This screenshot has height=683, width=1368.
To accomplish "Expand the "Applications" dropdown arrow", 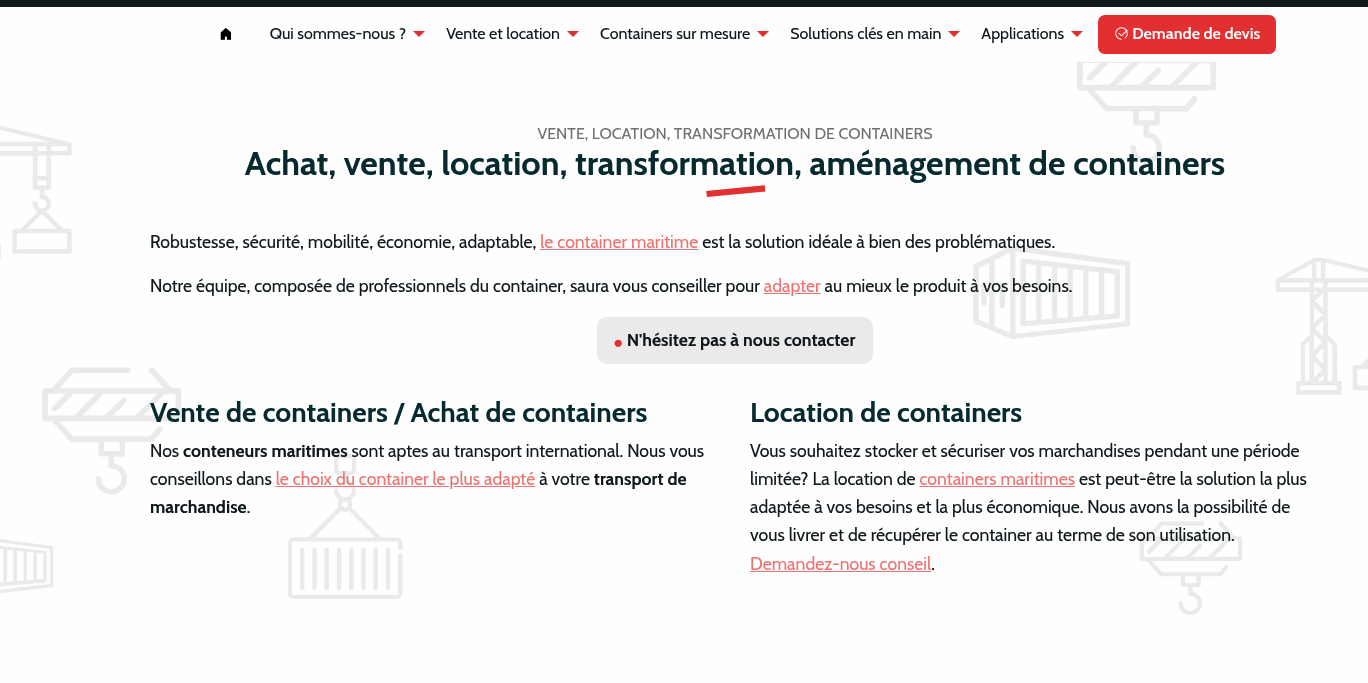I will tap(1077, 34).
